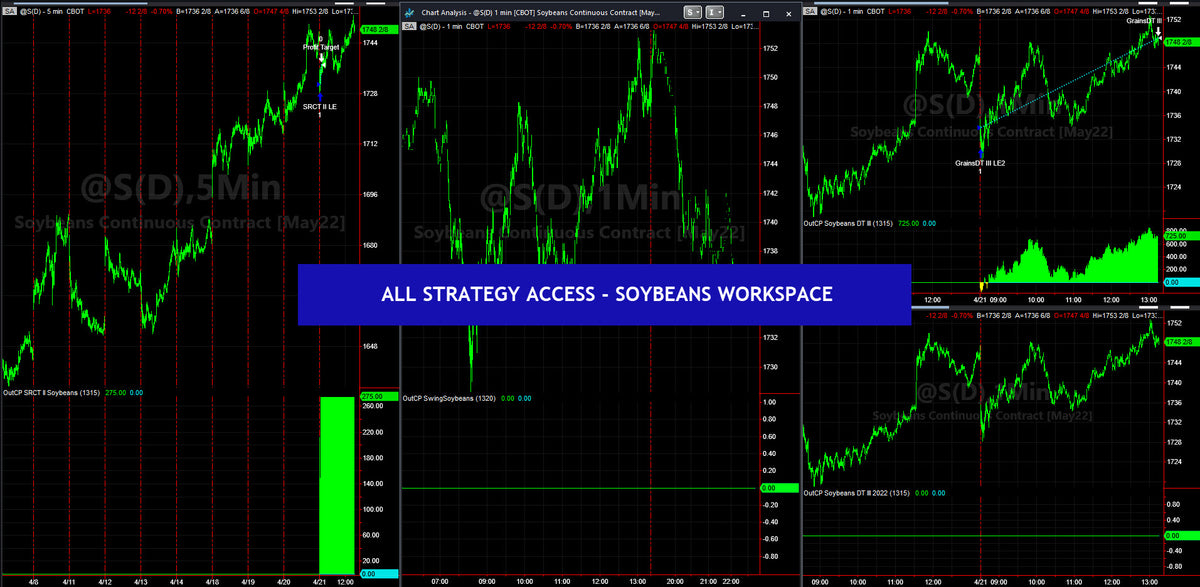Select the white Profit Target exit arrow

(x=322, y=58)
